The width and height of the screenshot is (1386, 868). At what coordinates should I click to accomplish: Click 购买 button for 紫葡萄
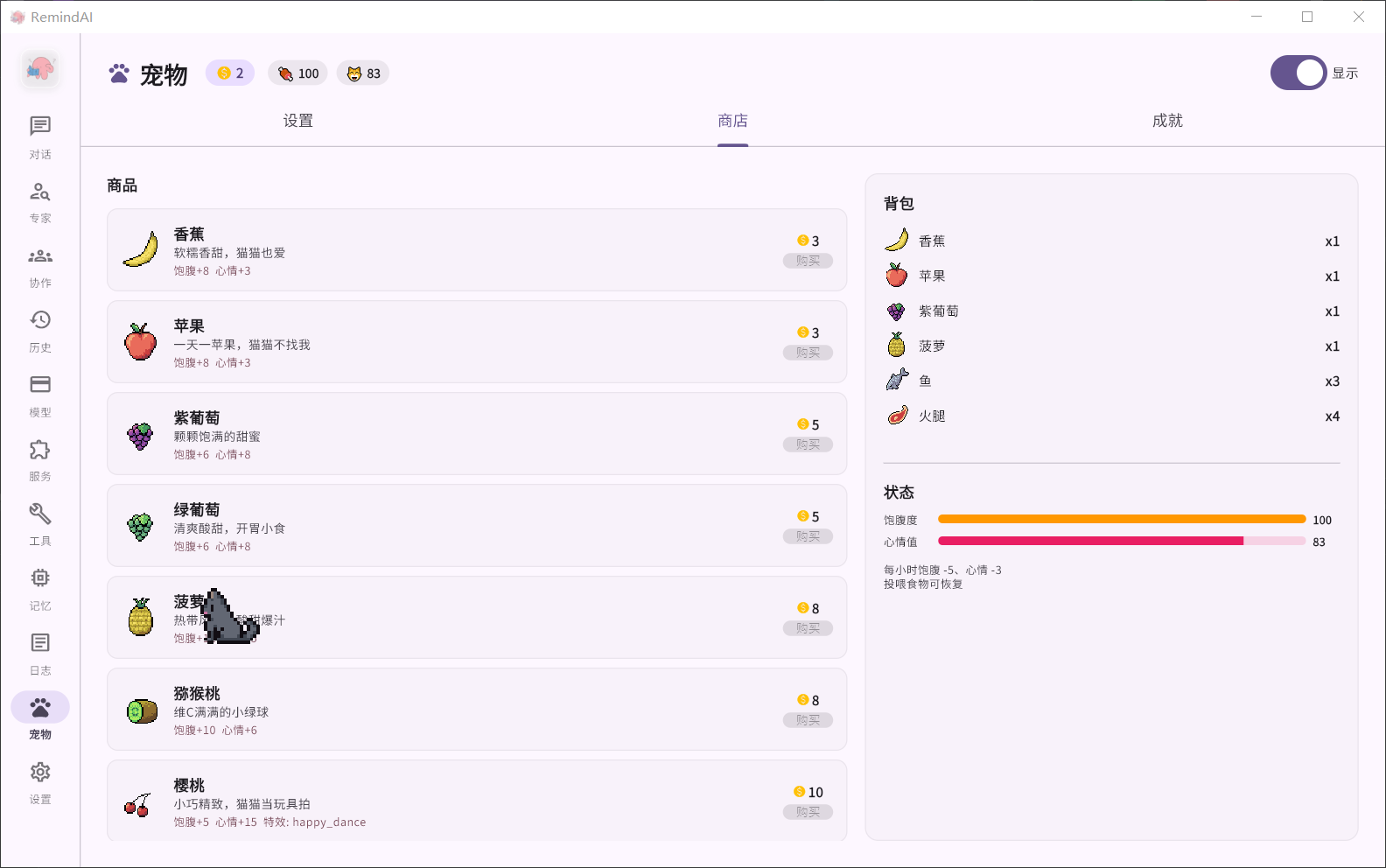808,444
